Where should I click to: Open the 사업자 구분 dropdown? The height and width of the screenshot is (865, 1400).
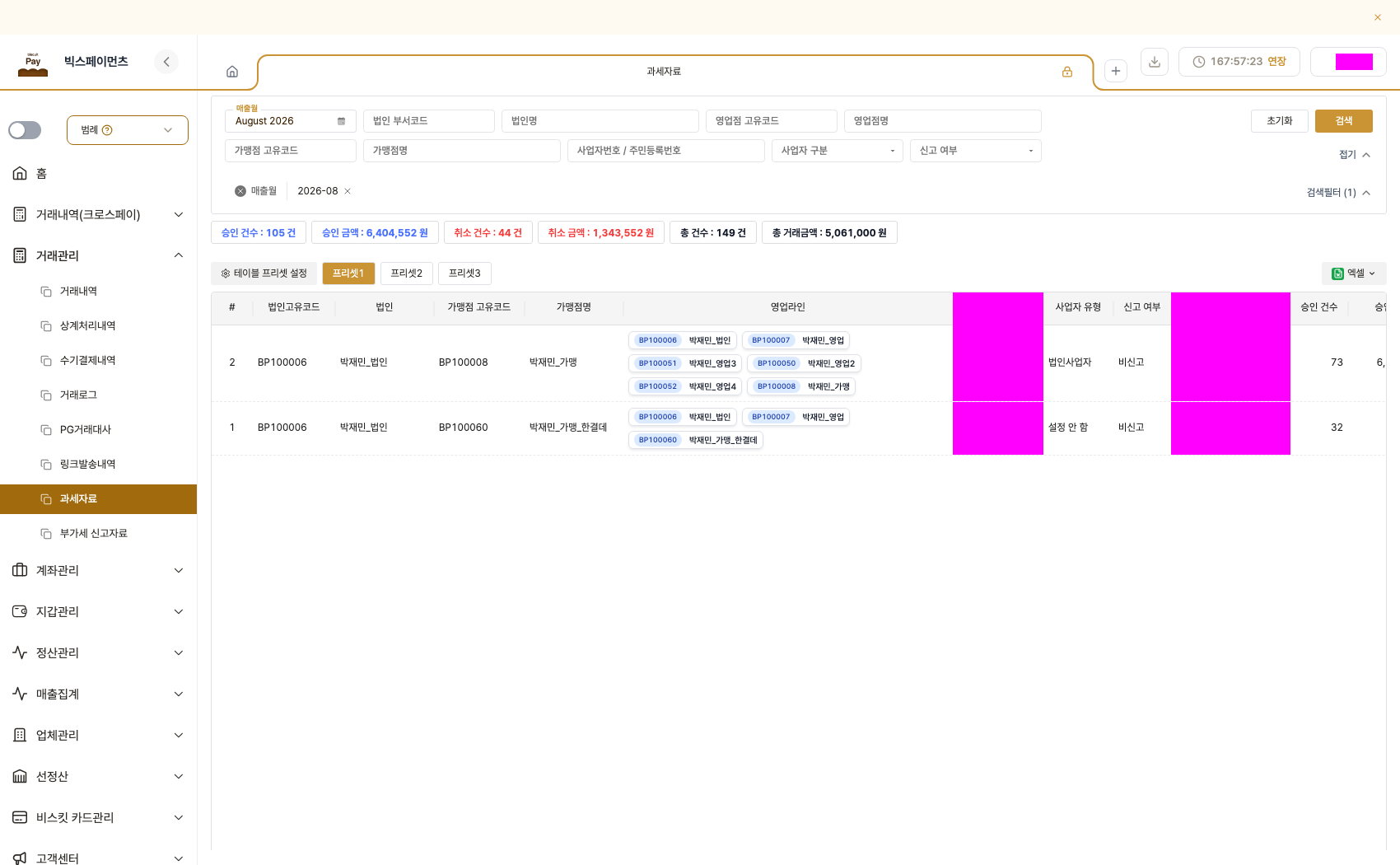[838, 151]
